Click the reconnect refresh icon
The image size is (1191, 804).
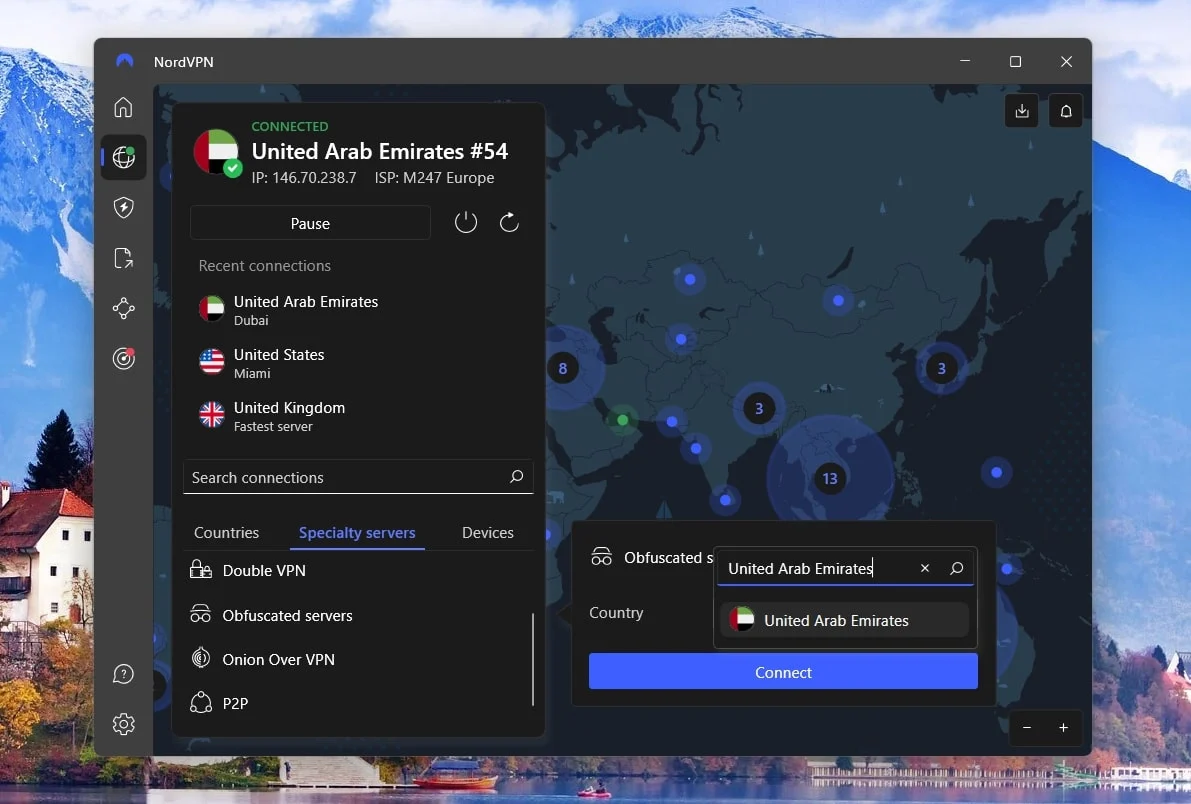pyautogui.click(x=509, y=223)
